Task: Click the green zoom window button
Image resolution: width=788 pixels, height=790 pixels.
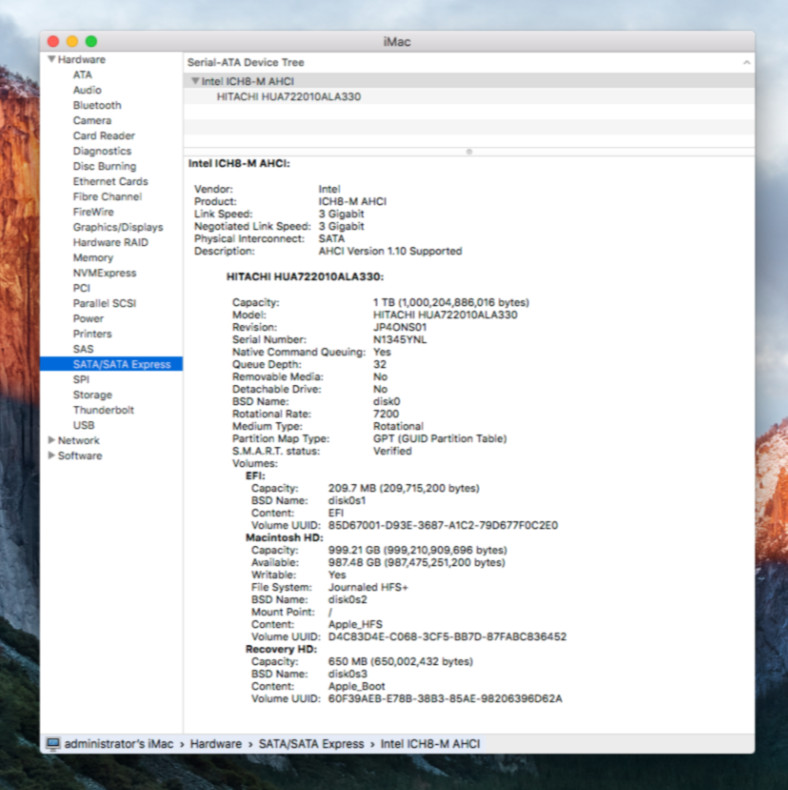Action: tap(91, 41)
